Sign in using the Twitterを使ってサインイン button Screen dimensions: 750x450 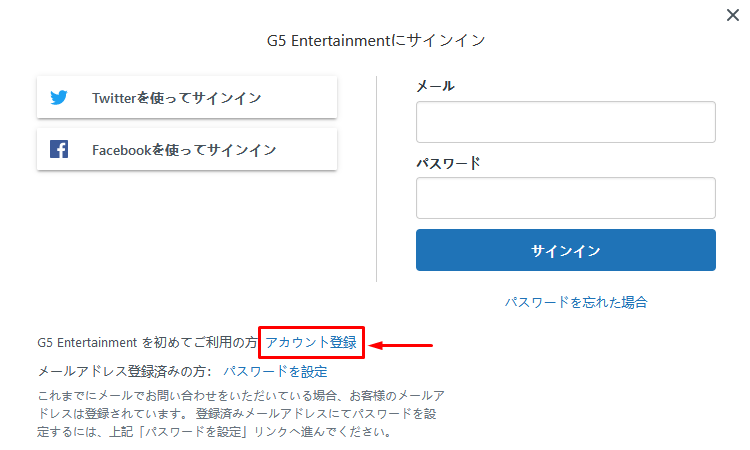click(187, 98)
